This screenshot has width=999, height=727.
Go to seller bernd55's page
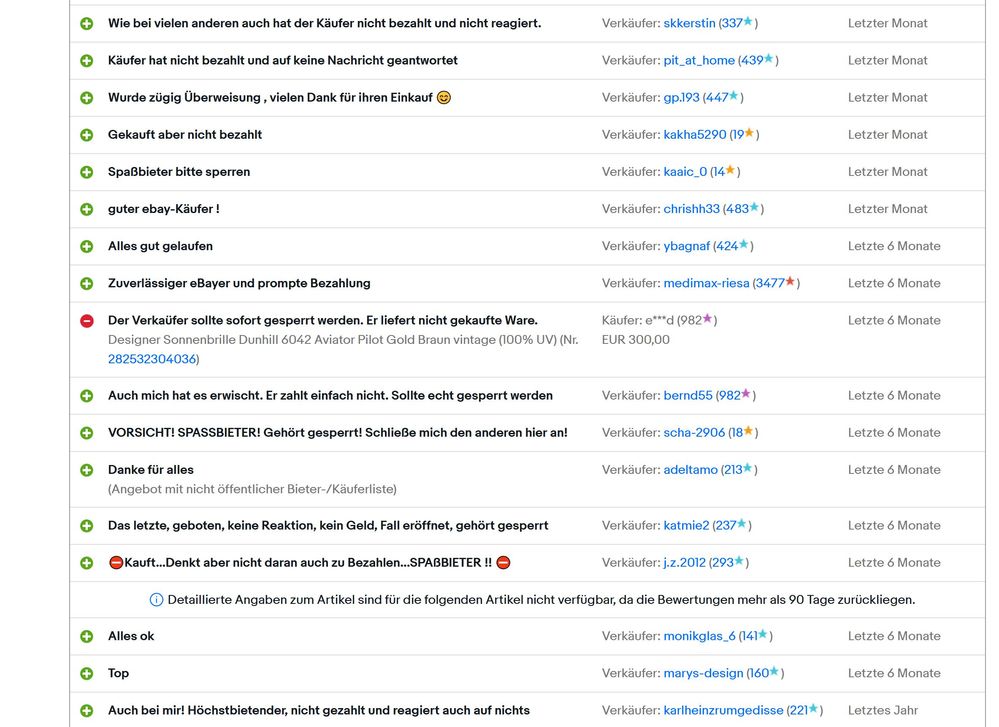[688, 395]
